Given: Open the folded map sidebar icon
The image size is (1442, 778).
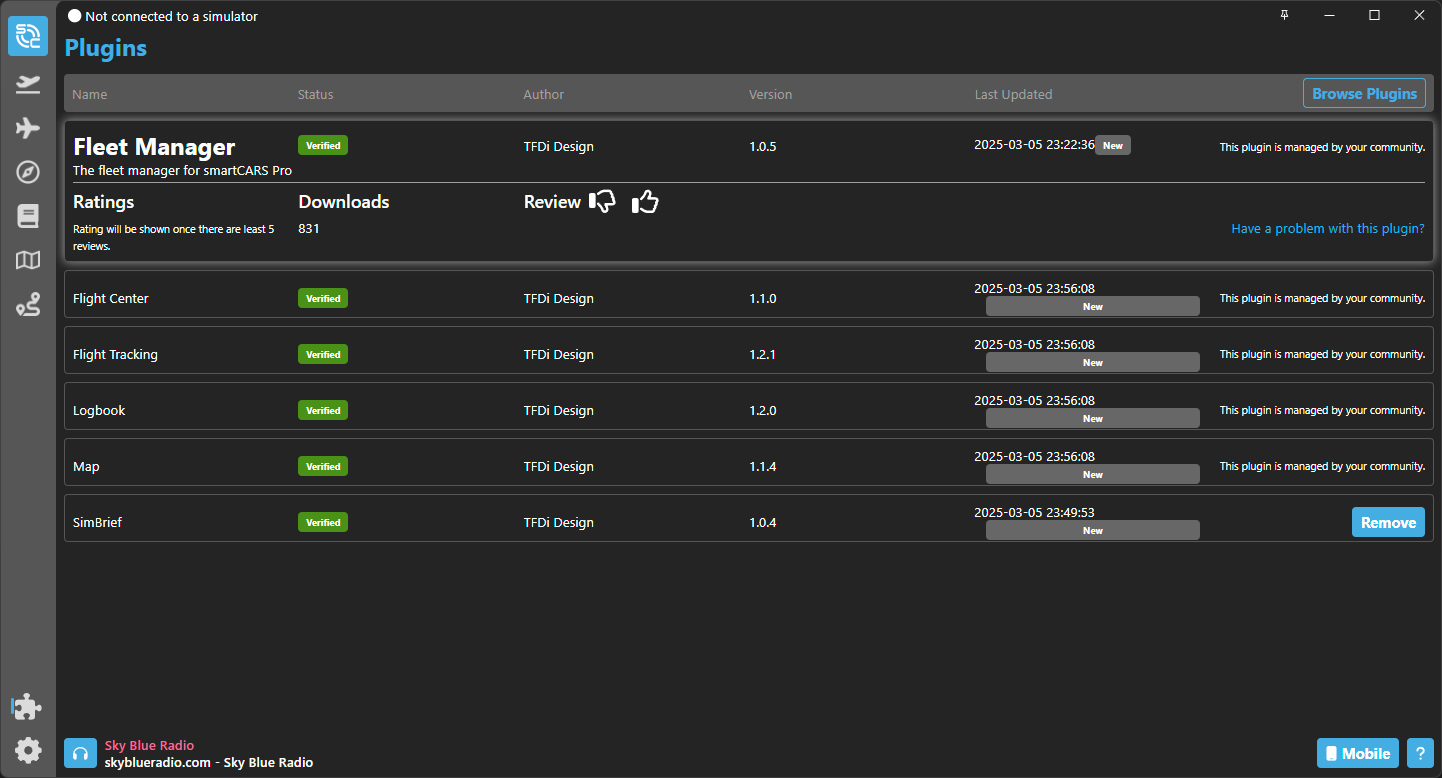Looking at the screenshot, I should pos(28,260).
